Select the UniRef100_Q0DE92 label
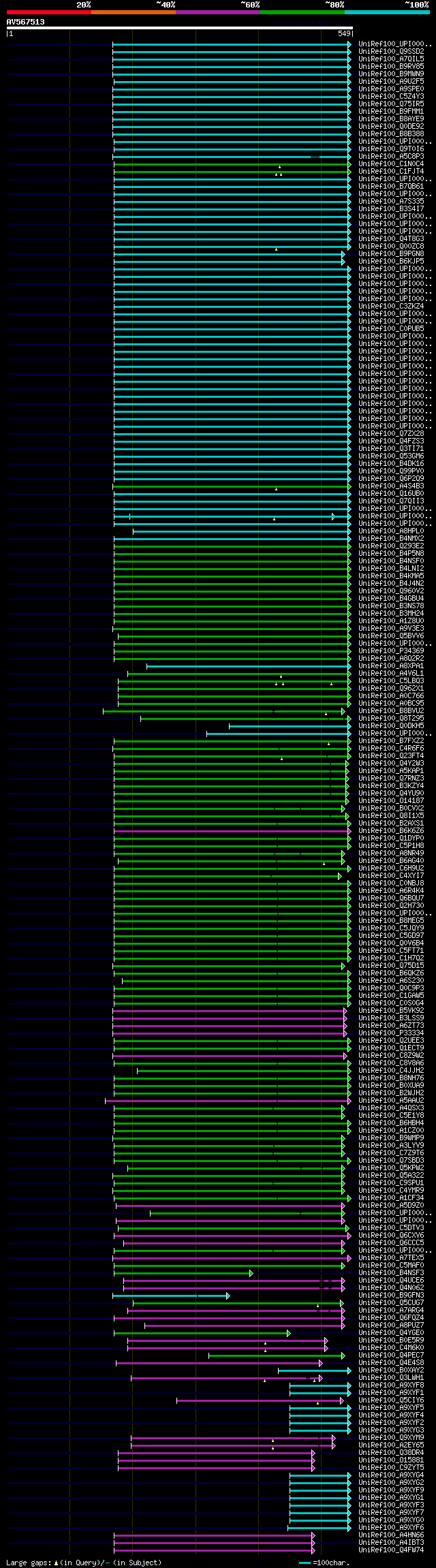Screen dimensions: 436x1568 [391, 126]
